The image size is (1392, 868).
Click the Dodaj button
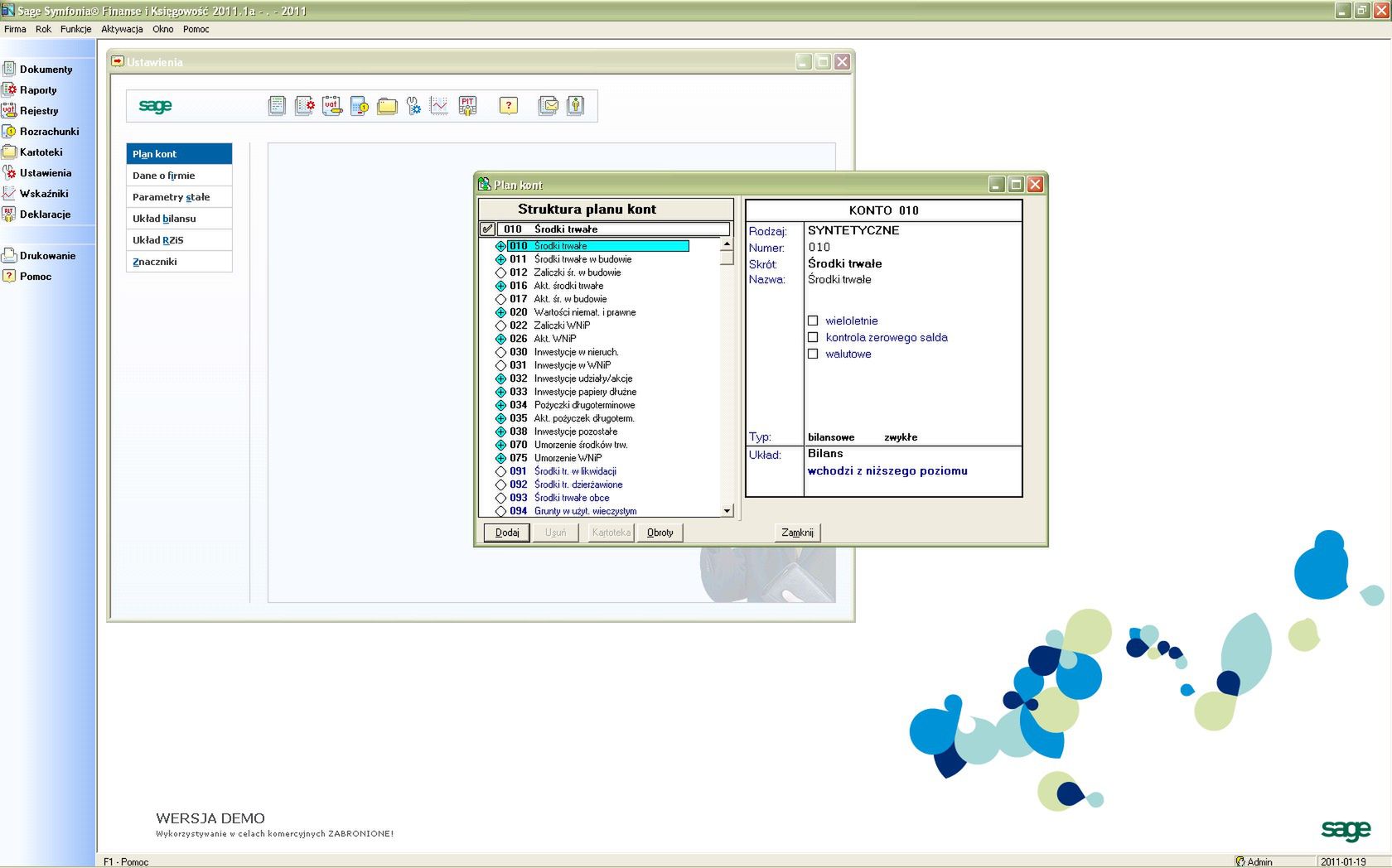coord(507,533)
